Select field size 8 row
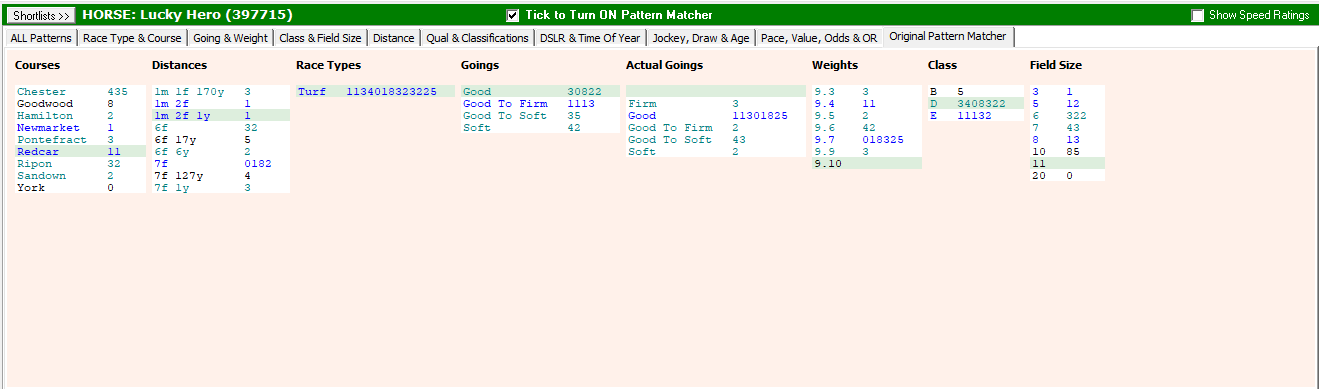Image resolution: width=1319 pixels, height=389 pixels. tap(1067, 140)
